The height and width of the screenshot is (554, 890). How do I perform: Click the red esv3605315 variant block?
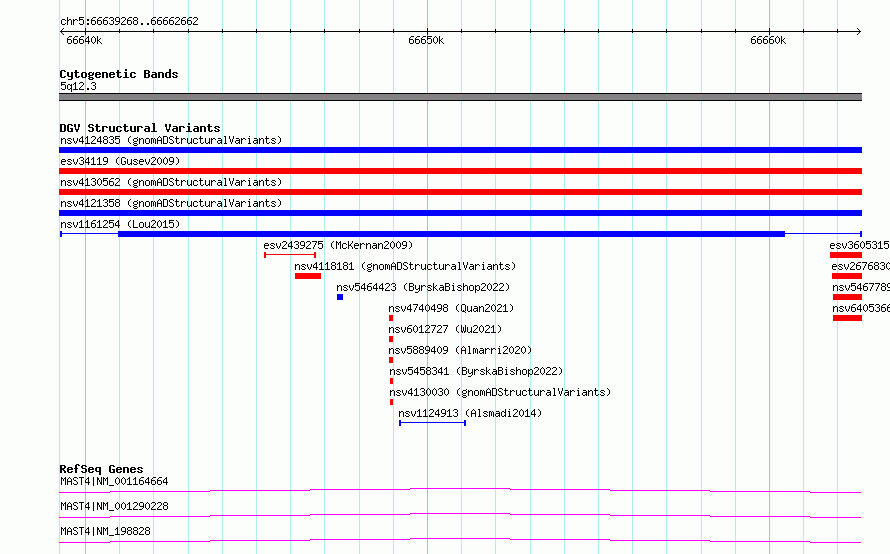pos(846,255)
